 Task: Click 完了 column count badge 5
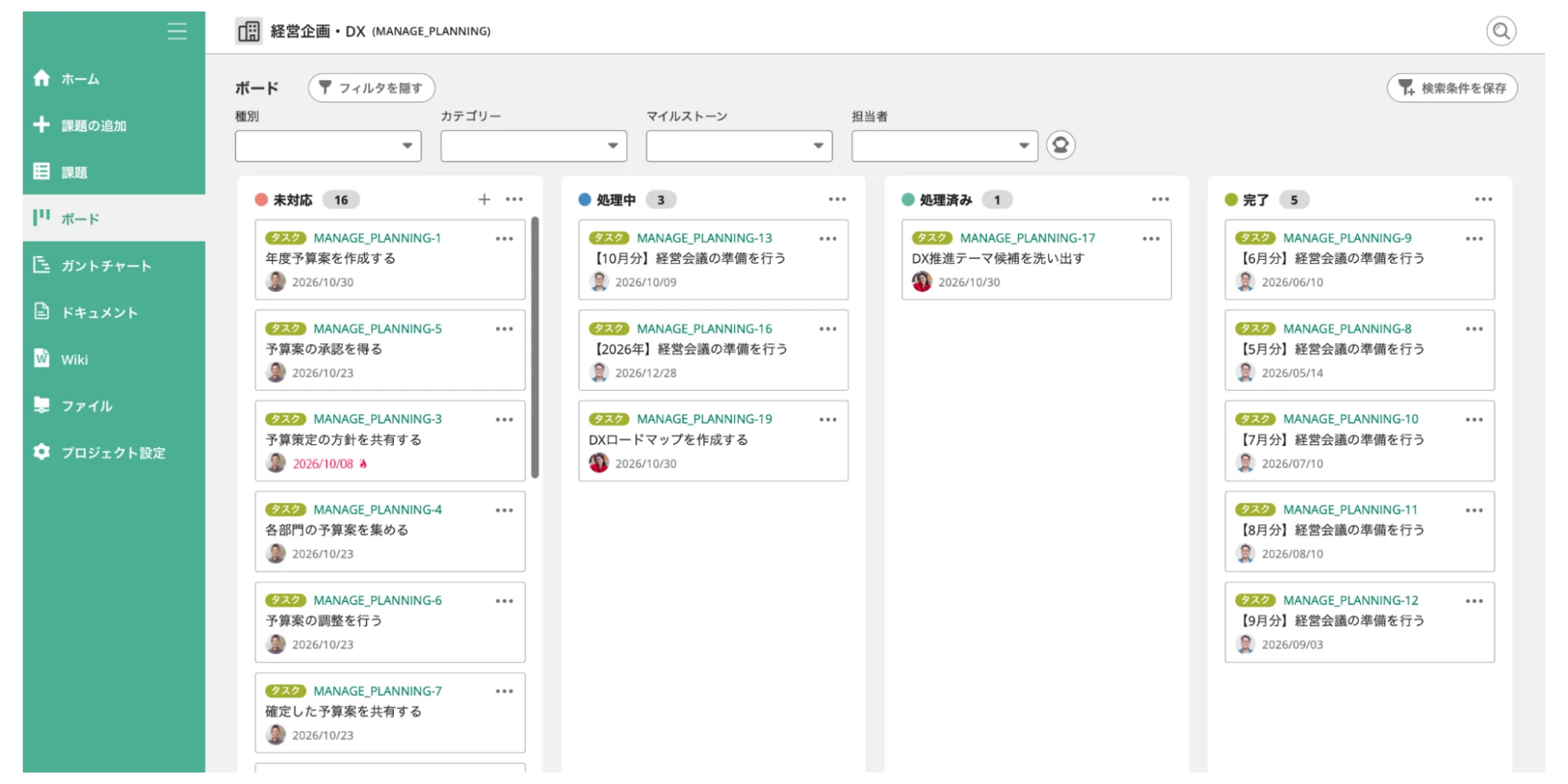[1294, 200]
